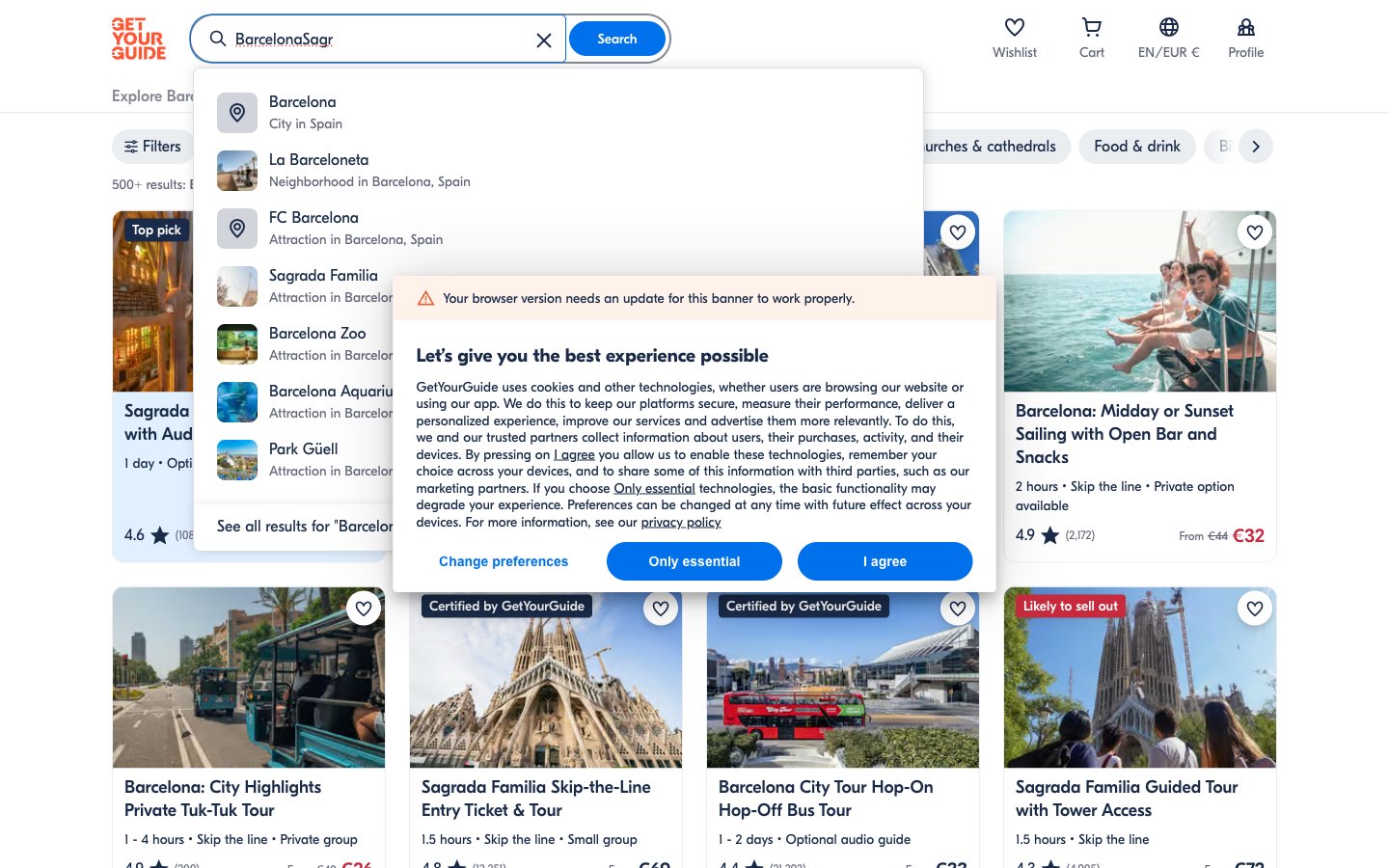This screenshot has height=868, width=1389.
Task: Open the Profile icon
Action: (1245, 28)
